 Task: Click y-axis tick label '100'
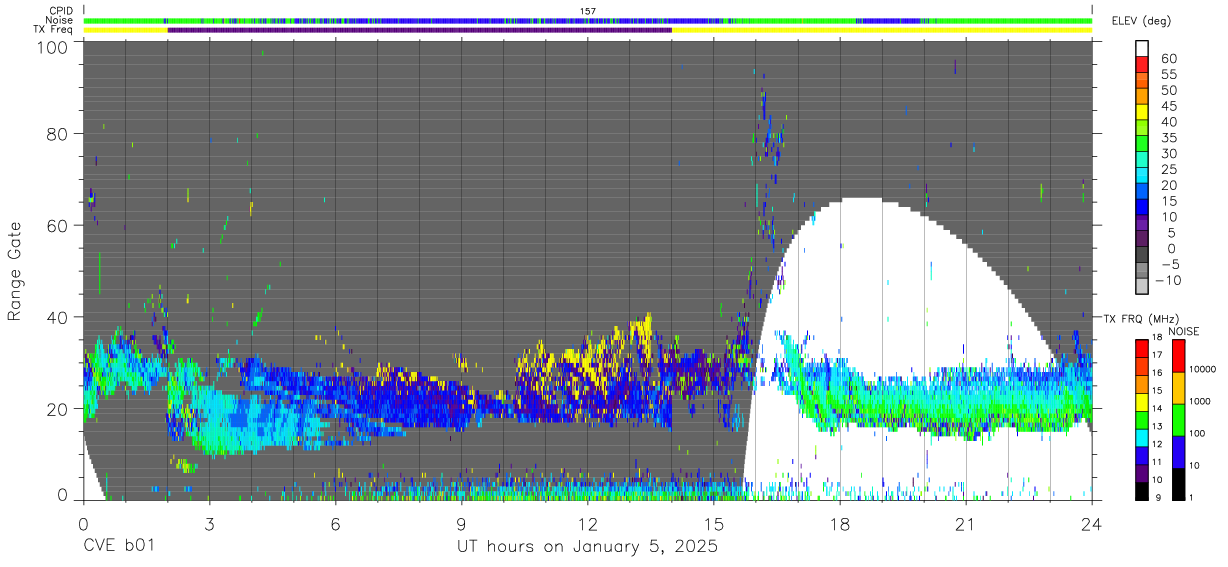pyautogui.click(x=53, y=47)
